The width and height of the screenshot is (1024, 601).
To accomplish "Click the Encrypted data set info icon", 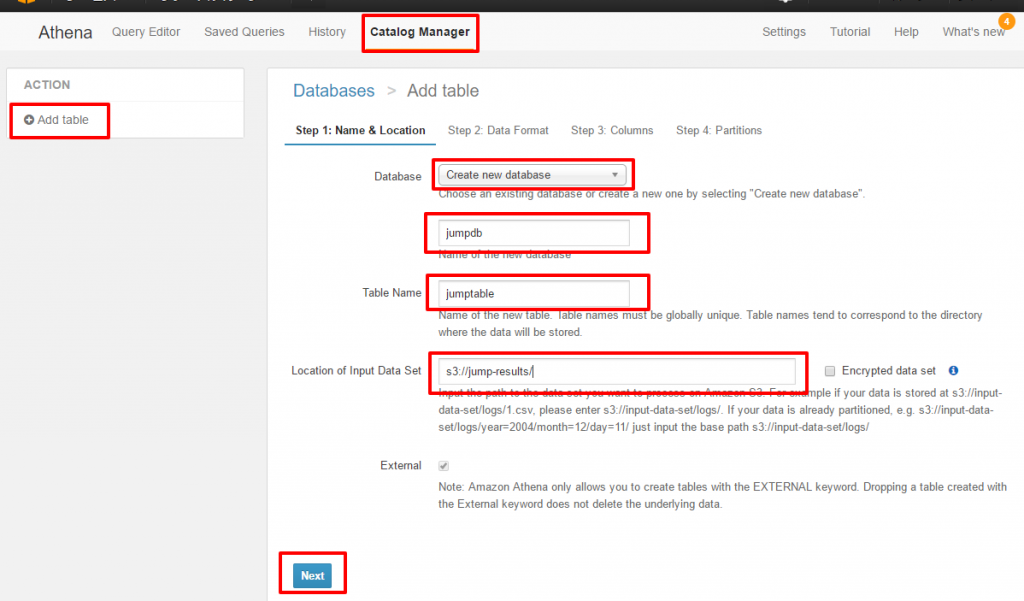I will [953, 370].
